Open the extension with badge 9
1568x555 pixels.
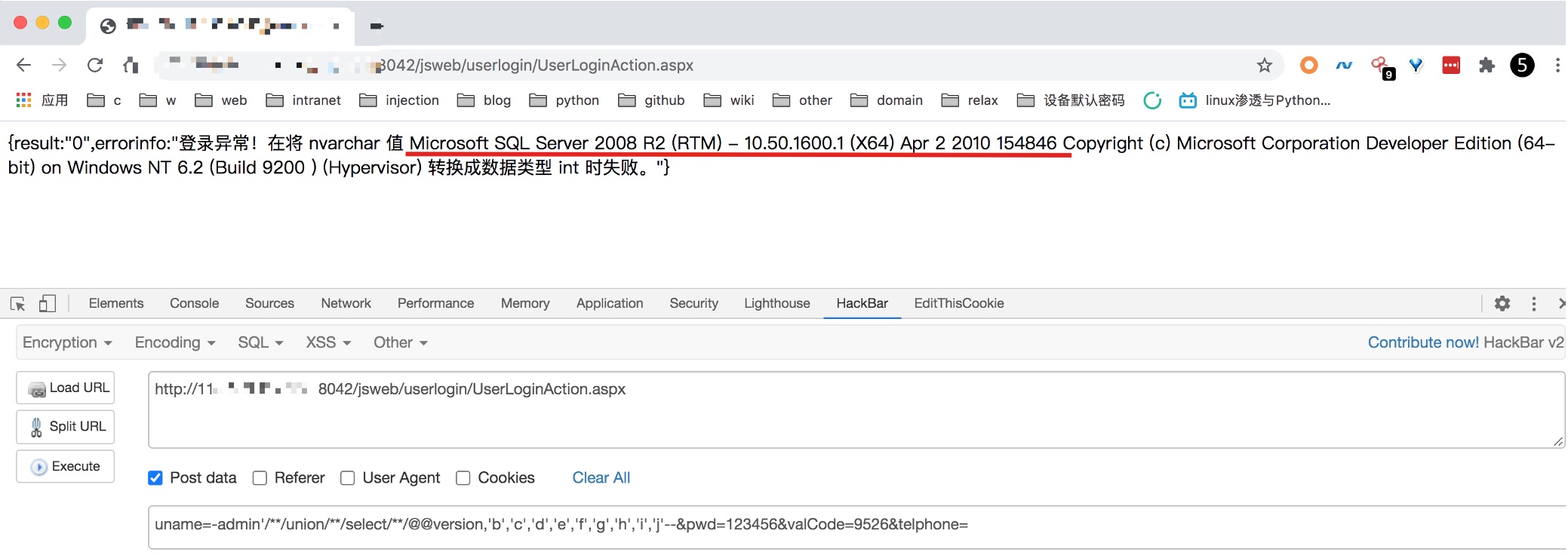(1382, 67)
